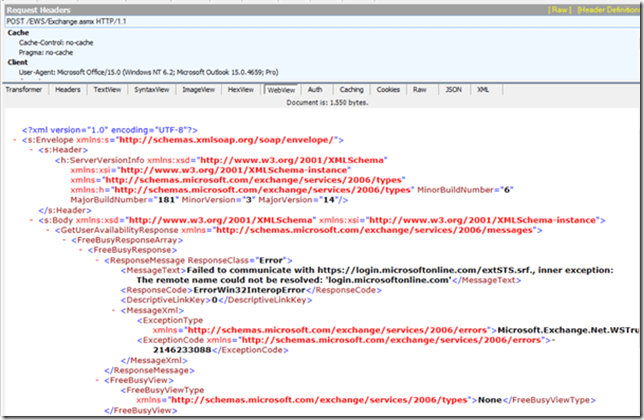This screenshot has height=420, width=644.
Task: Show the Caching tab
Action: (350, 89)
